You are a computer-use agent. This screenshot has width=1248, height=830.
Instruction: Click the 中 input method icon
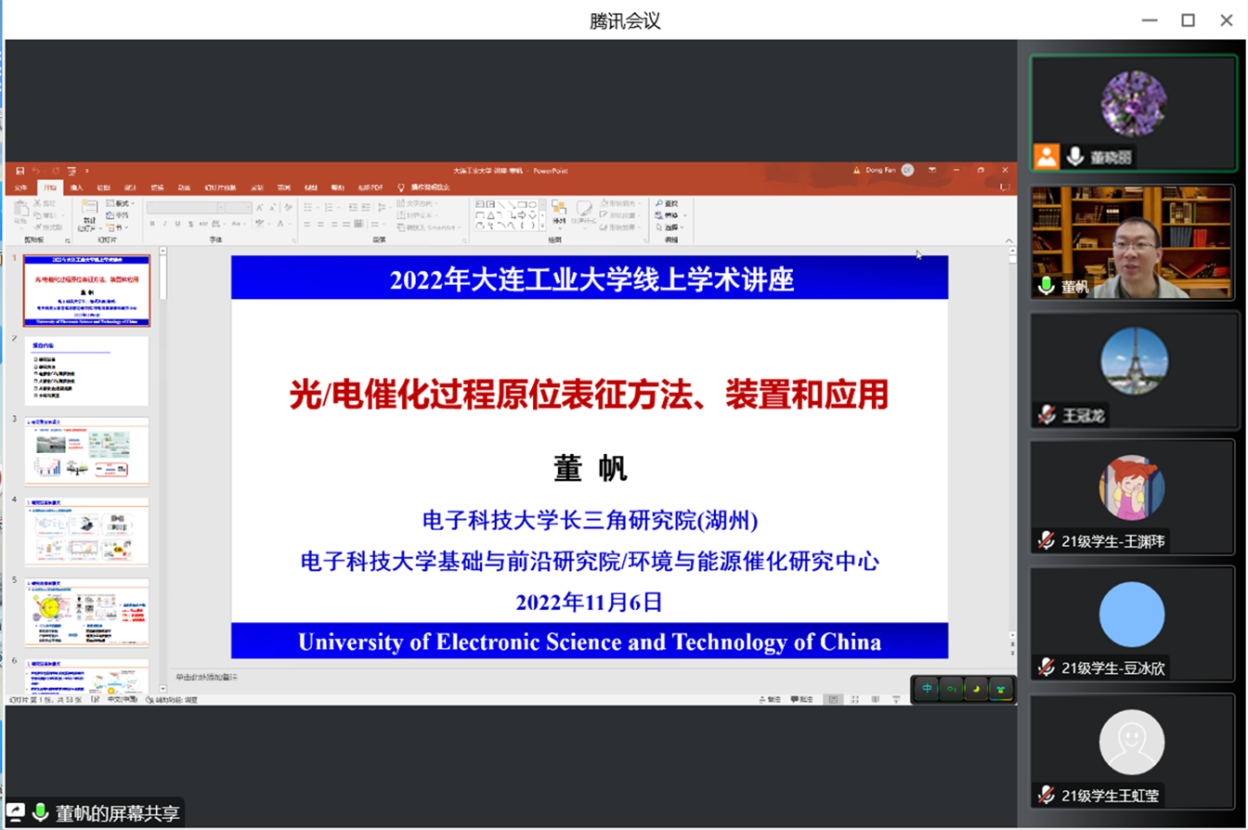927,688
